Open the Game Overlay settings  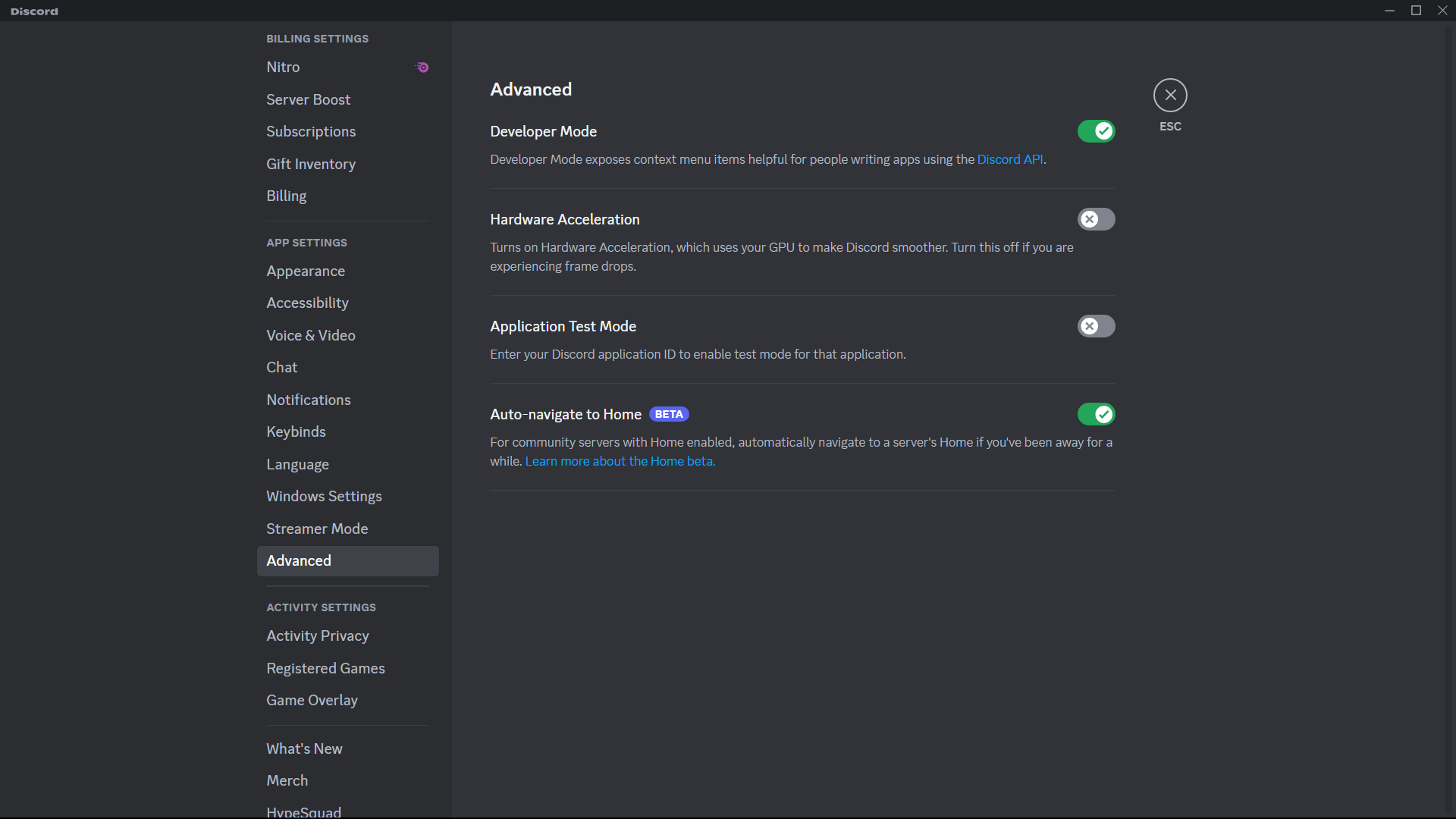click(x=312, y=700)
